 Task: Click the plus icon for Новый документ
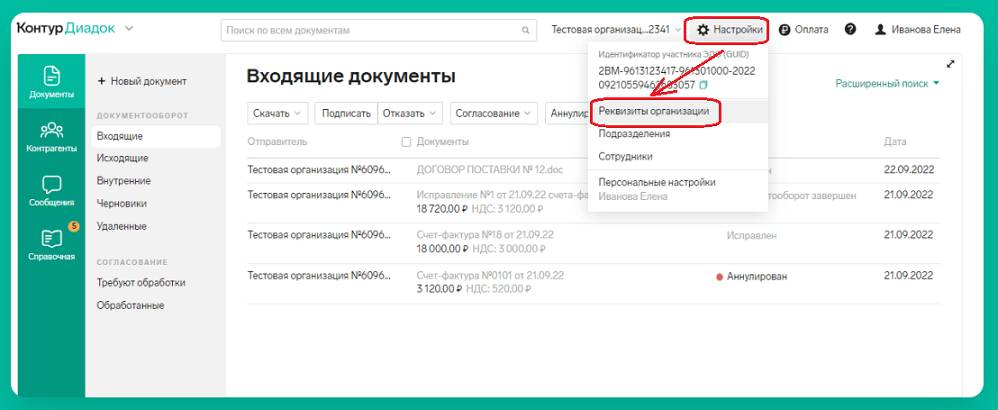point(101,81)
